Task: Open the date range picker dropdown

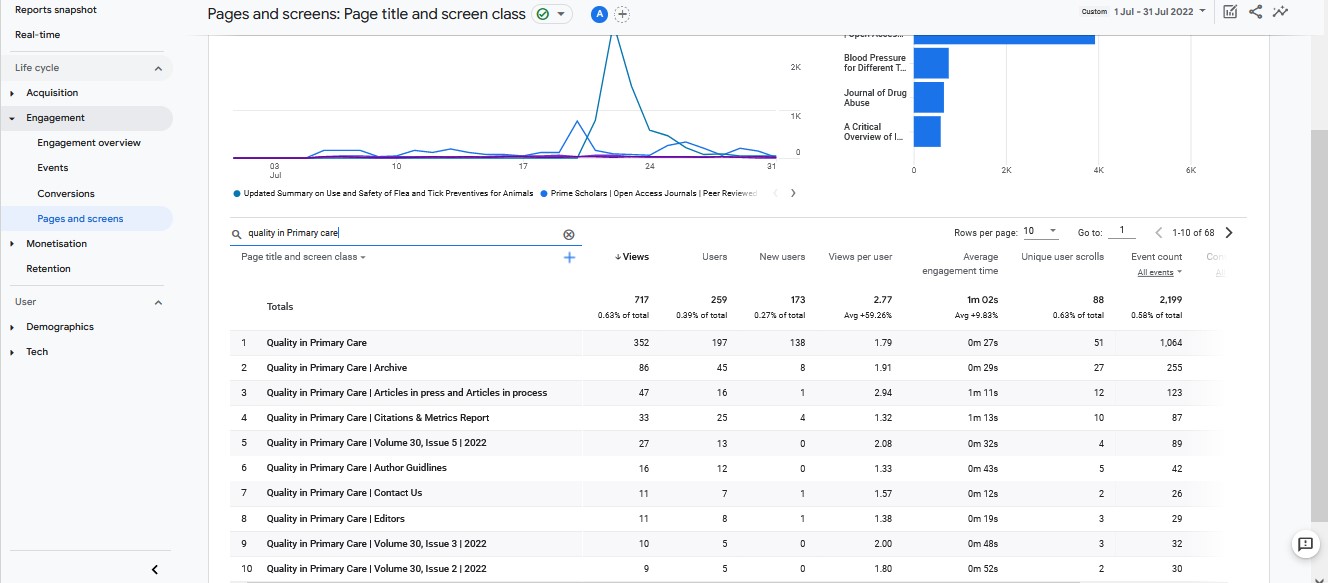Action: (x=1158, y=11)
